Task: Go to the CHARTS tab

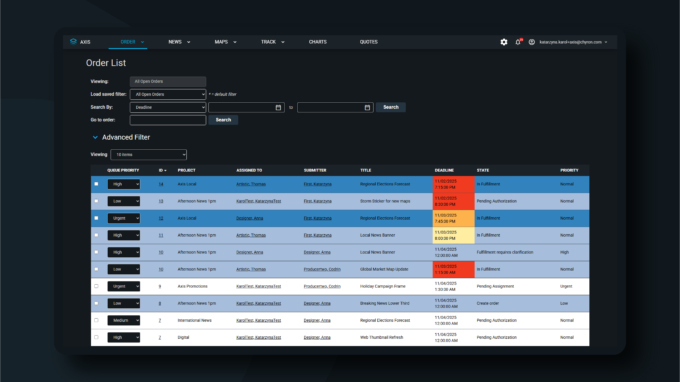Action: 317,42
